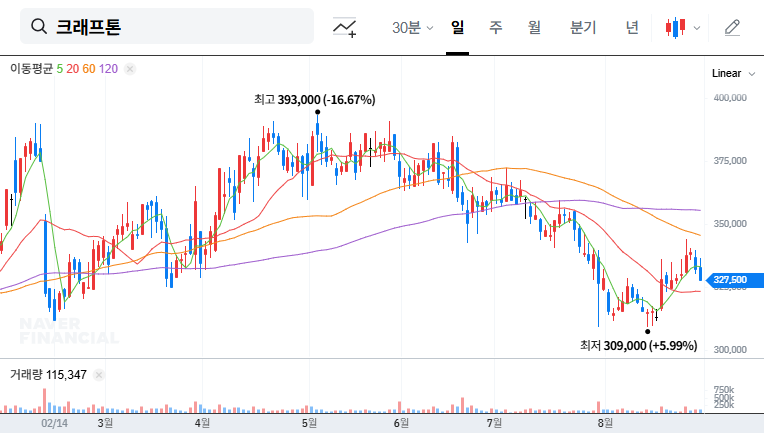Click the 375,000 price axis label
Viewport: 764px width, 433px height.
click(x=730, y=161)
